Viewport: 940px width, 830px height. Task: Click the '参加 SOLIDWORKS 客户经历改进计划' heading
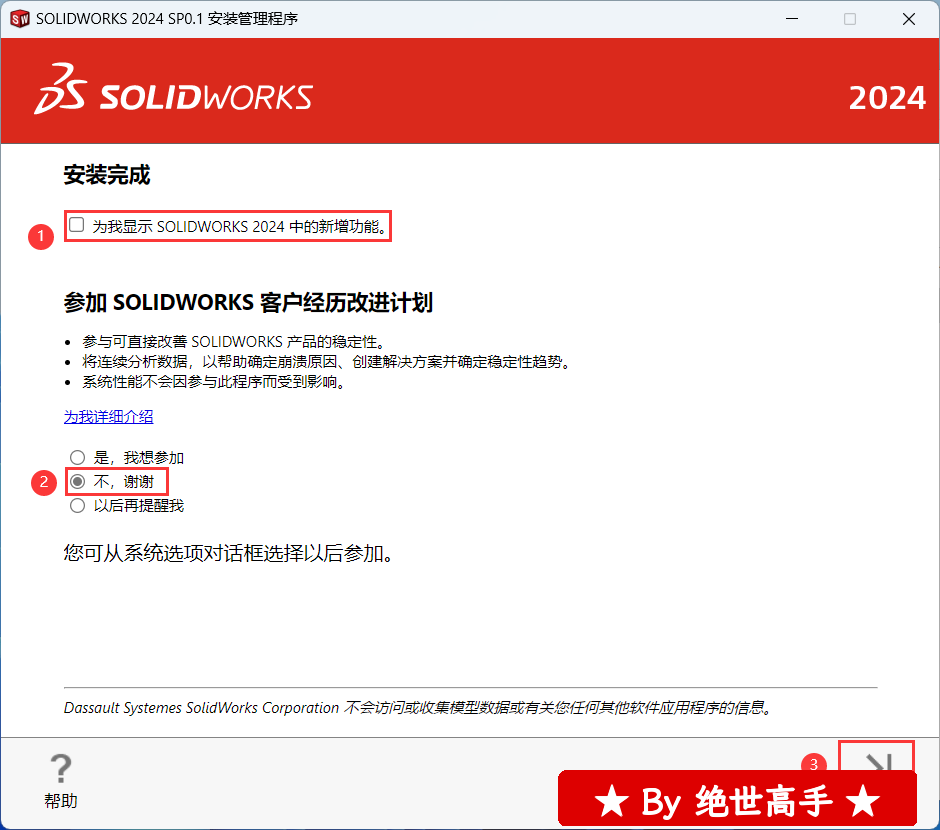[248, 303]
